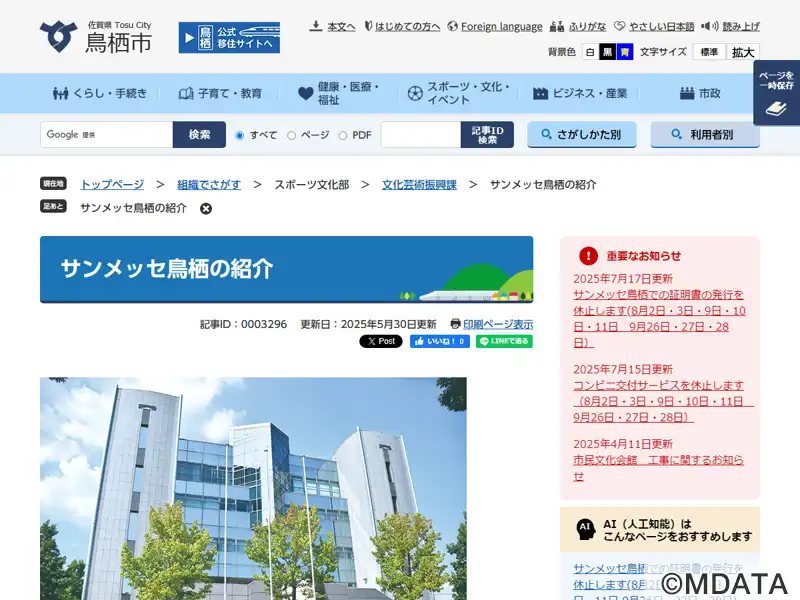This screenshot has width=800, height=600.
Task: Open the 子育て・教育 menu
Action: [220, 93]
